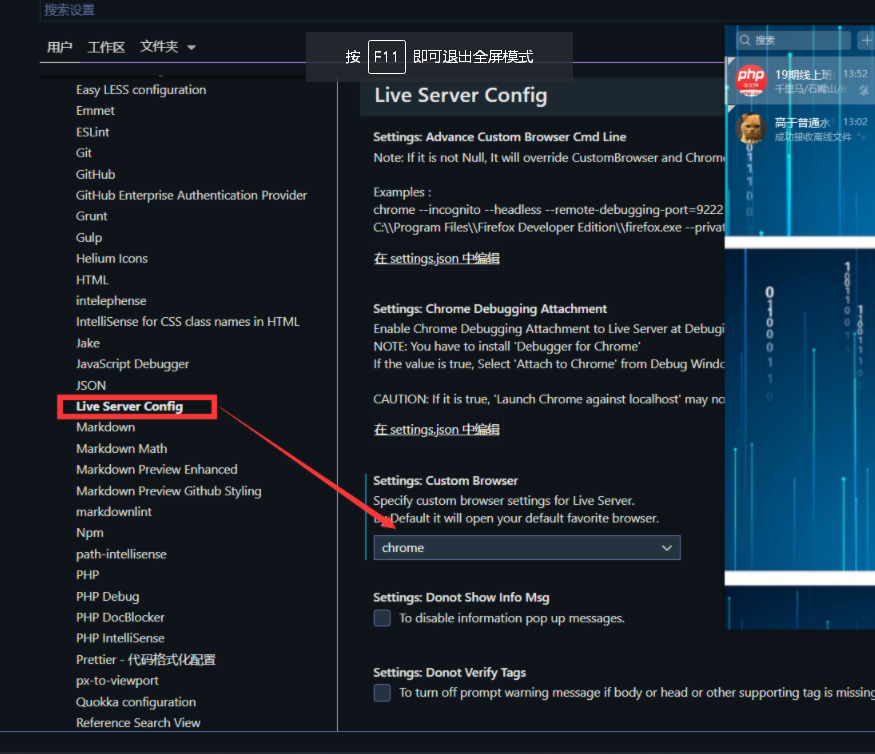Select GitHub Enterprise Authentication Provider
The image size is (875, 754).
pyautogui.click(x=191, y=195)
